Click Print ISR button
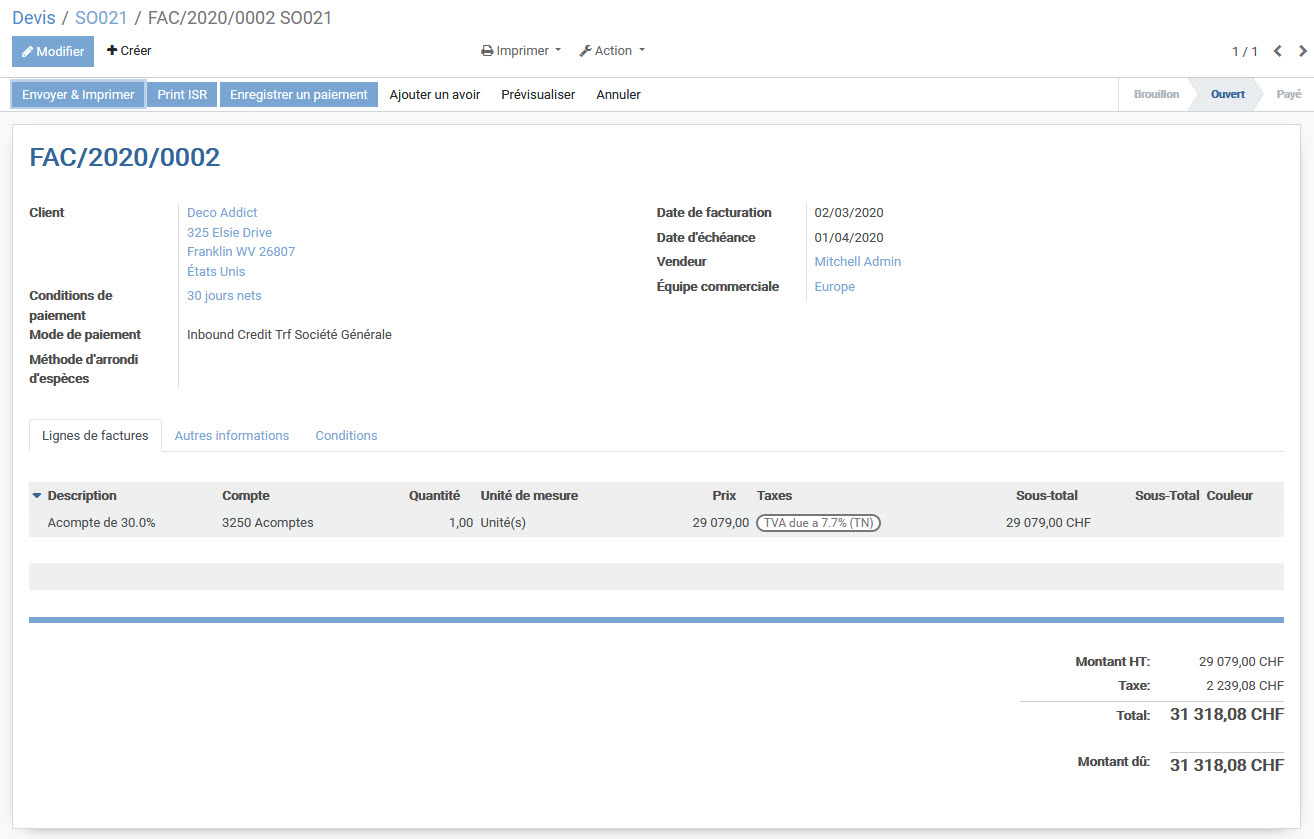1314x839 pixels. [182, 95]
